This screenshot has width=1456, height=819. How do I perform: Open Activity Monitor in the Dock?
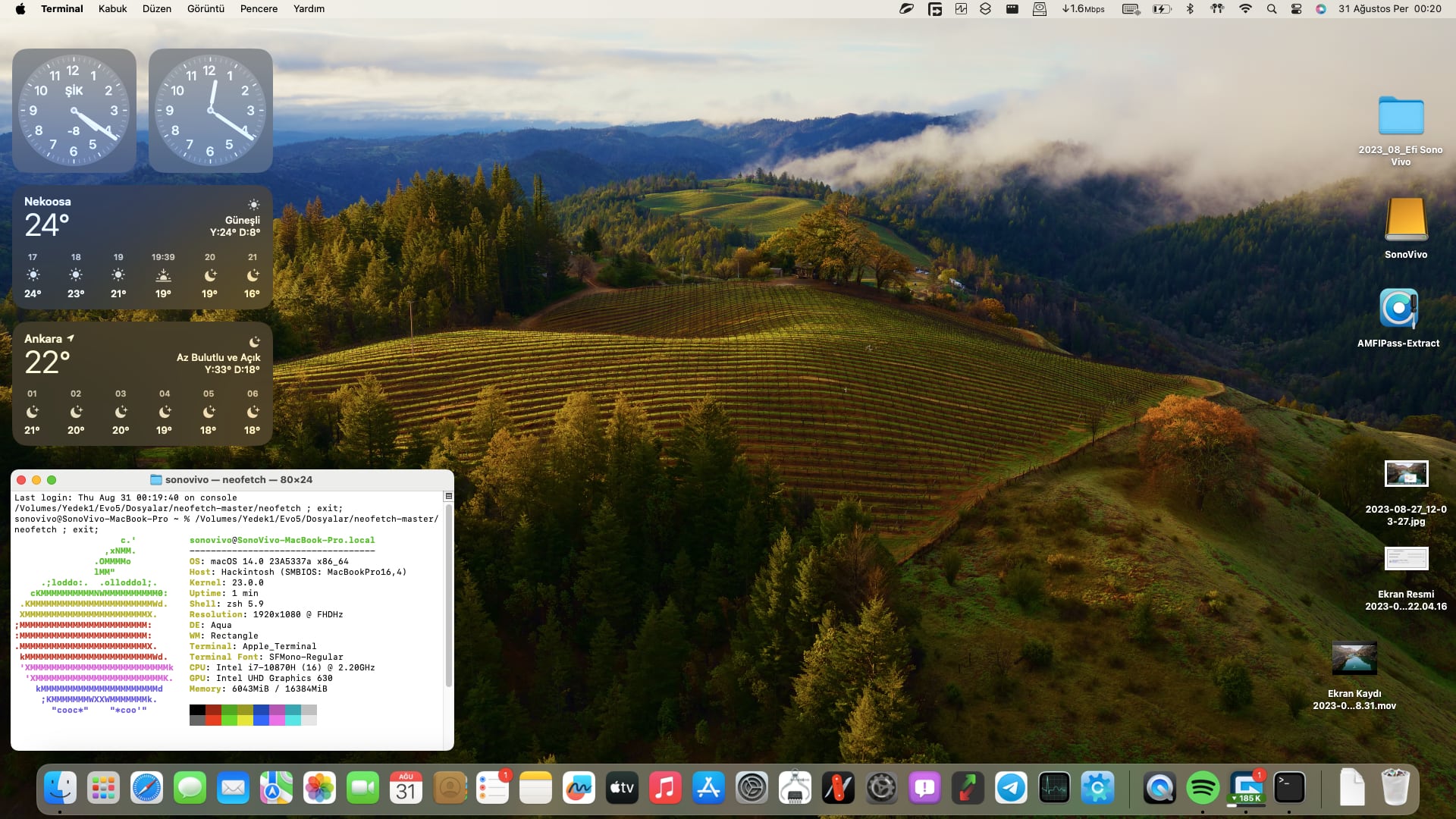pyautogui.click(x=1054, y=789)
